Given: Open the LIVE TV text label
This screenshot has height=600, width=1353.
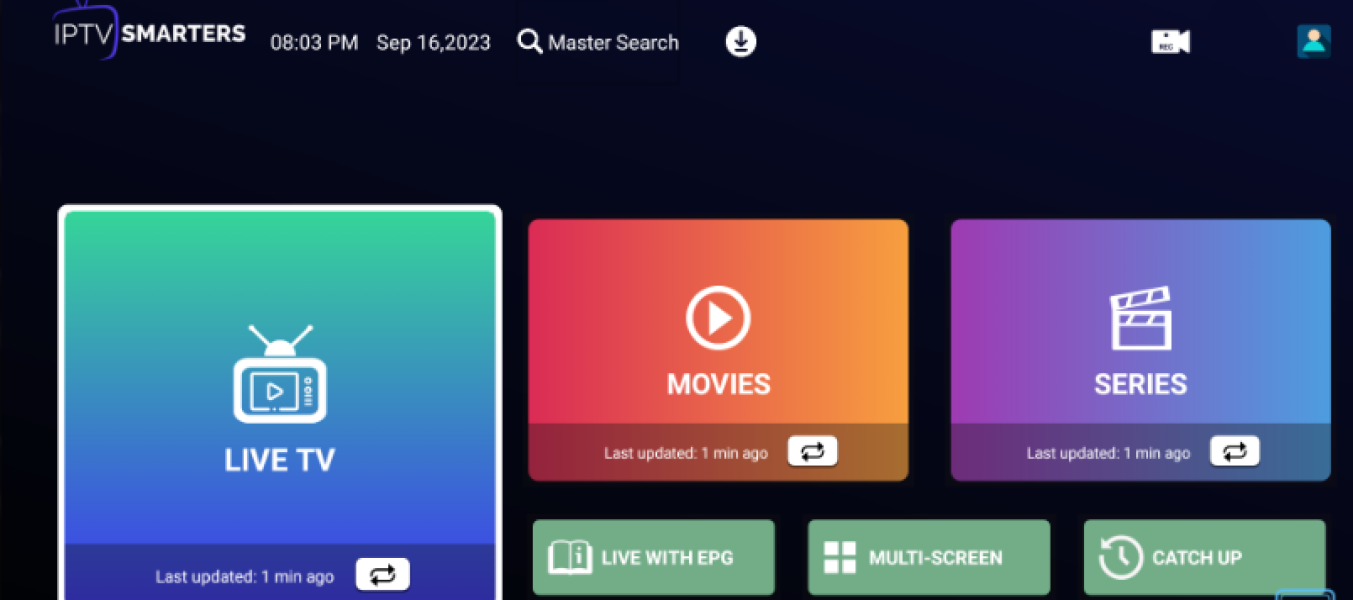Looking at the screenshot, I should click(x=280, y=460).
